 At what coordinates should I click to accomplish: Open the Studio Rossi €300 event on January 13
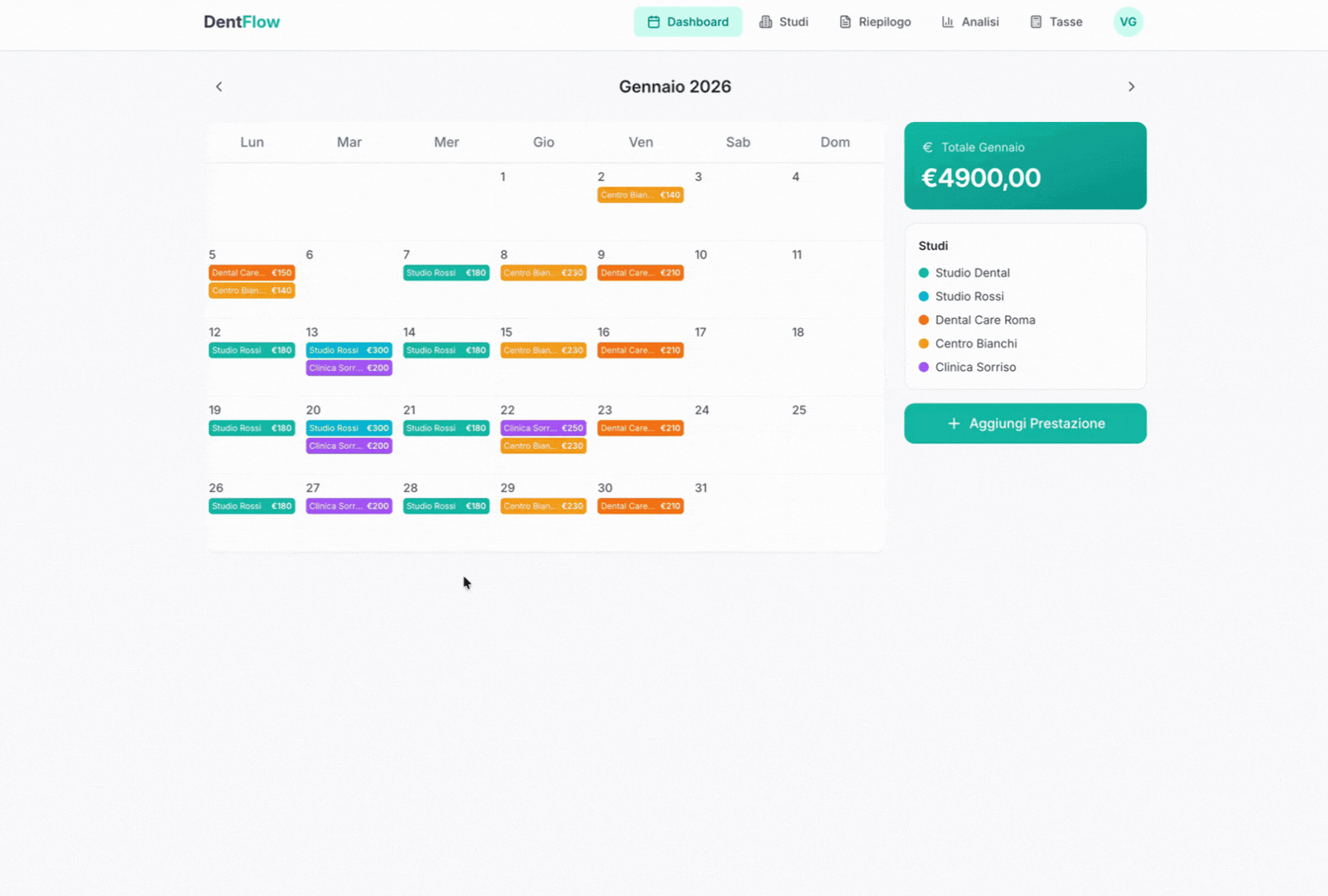(349, 350)
